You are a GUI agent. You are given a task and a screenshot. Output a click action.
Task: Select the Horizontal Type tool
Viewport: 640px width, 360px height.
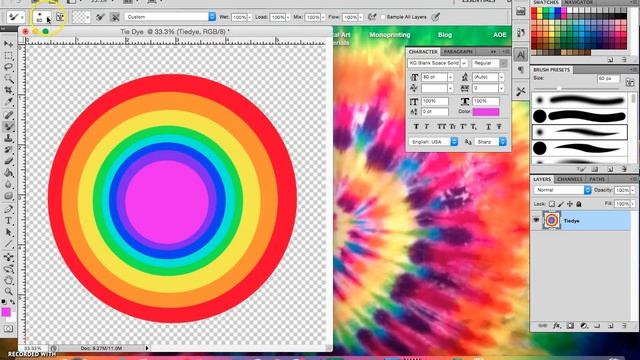(x=8, y=221)
